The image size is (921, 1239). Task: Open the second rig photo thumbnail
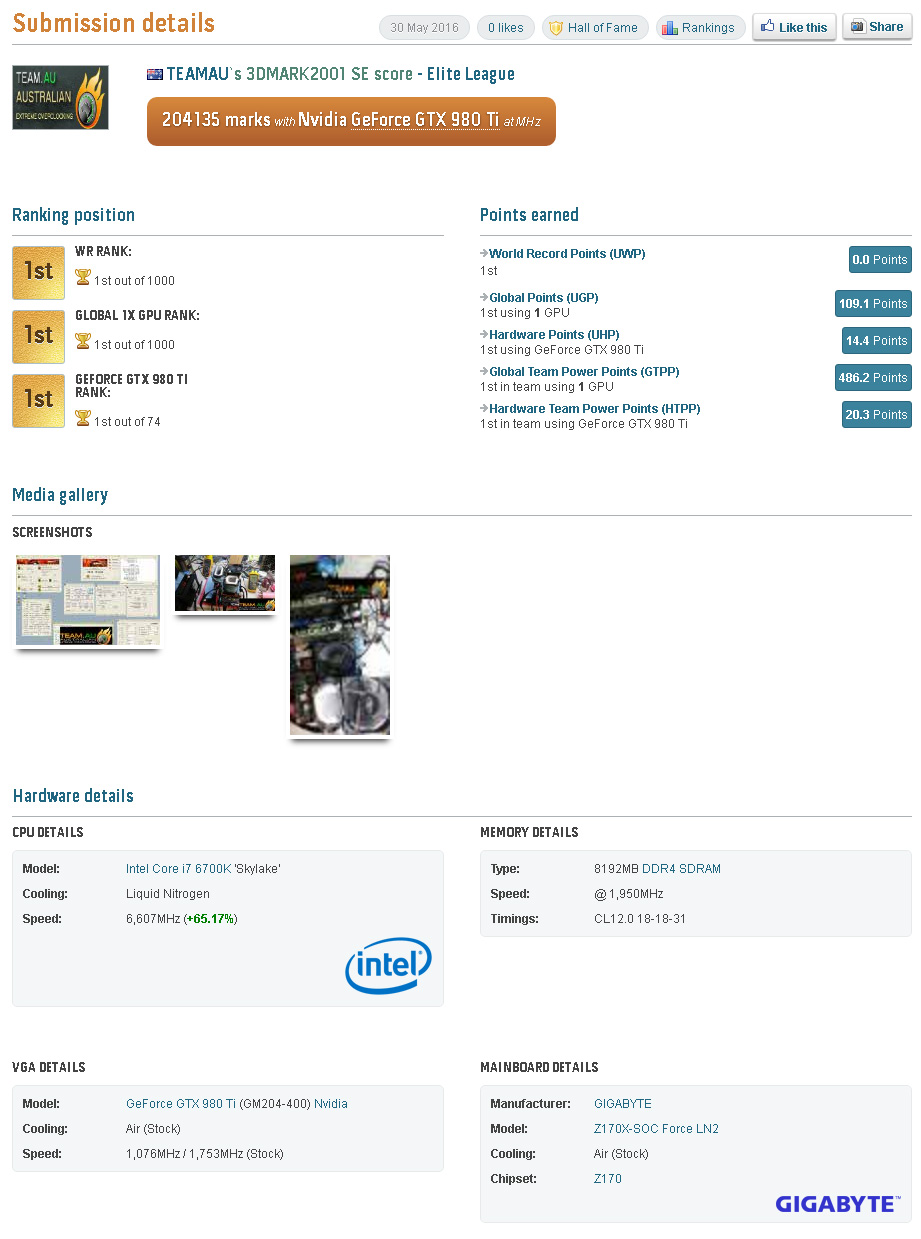[x=225, y=584]
